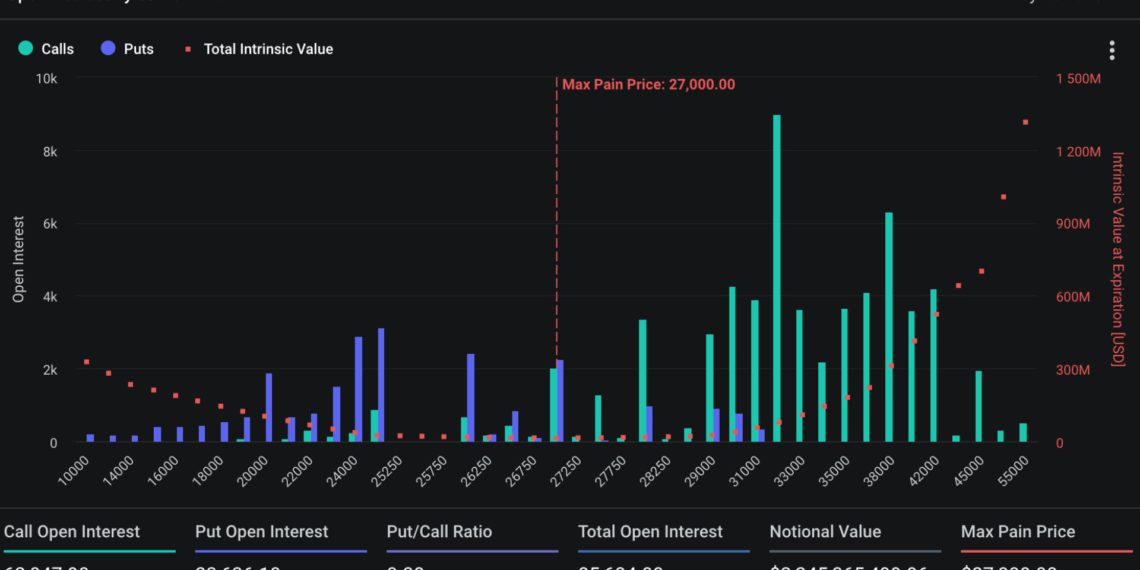Click the top intrinsic value dot at 55000
1140x570 pixels.
click(x=1025, y=122)
